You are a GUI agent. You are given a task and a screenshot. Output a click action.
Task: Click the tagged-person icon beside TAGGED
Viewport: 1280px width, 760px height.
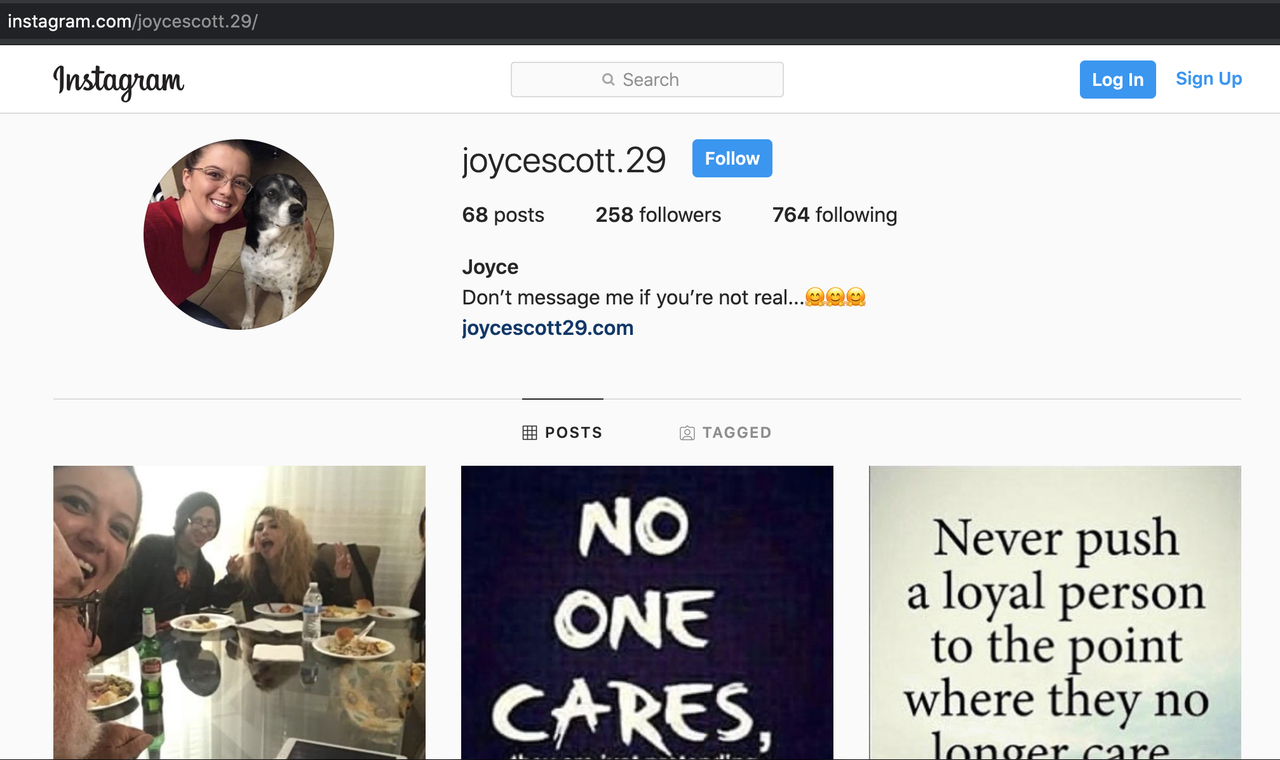pyautogui.click(x=687, y=433)
